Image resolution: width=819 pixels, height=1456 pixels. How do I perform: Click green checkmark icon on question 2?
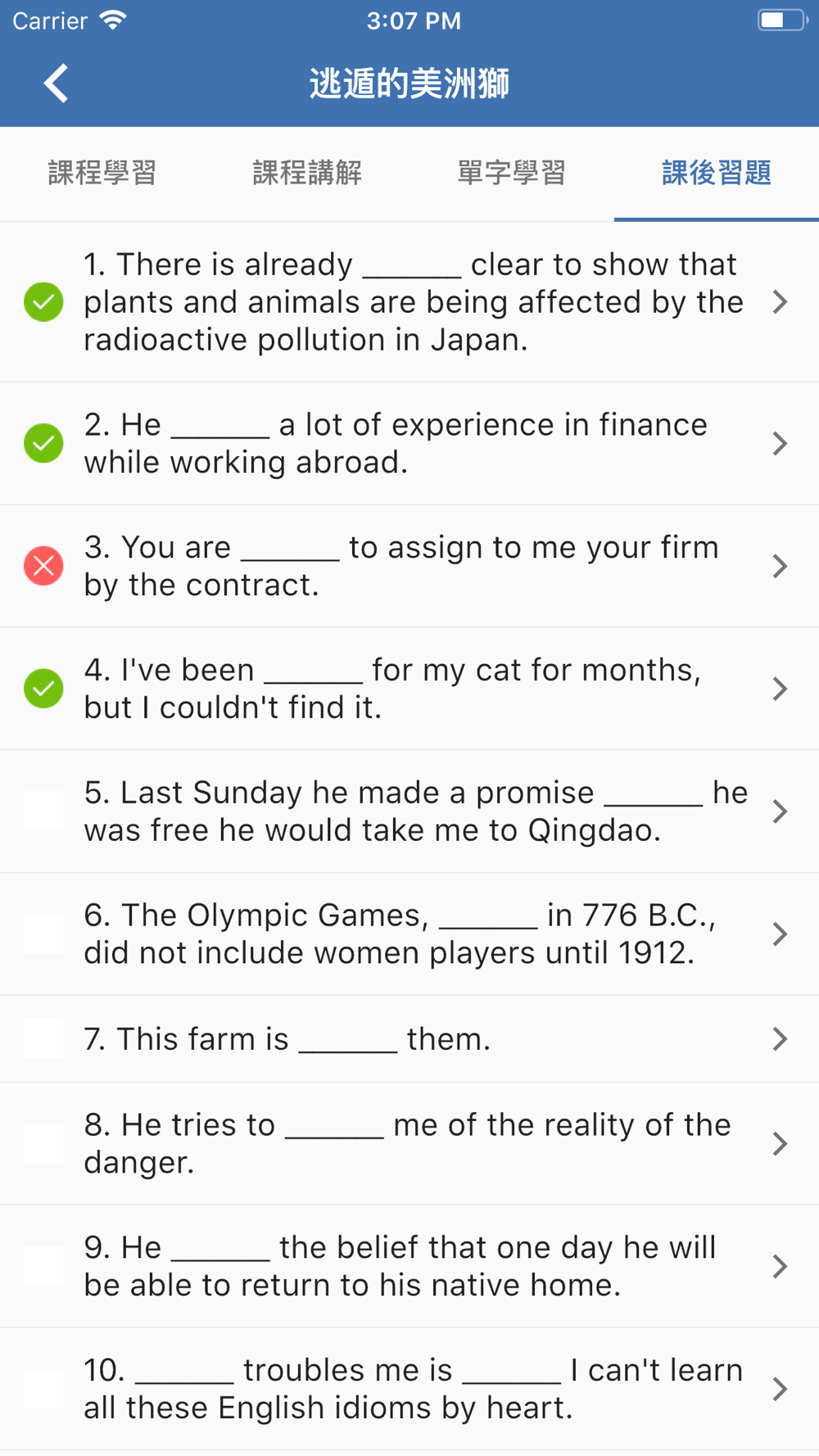coord(43,443)
